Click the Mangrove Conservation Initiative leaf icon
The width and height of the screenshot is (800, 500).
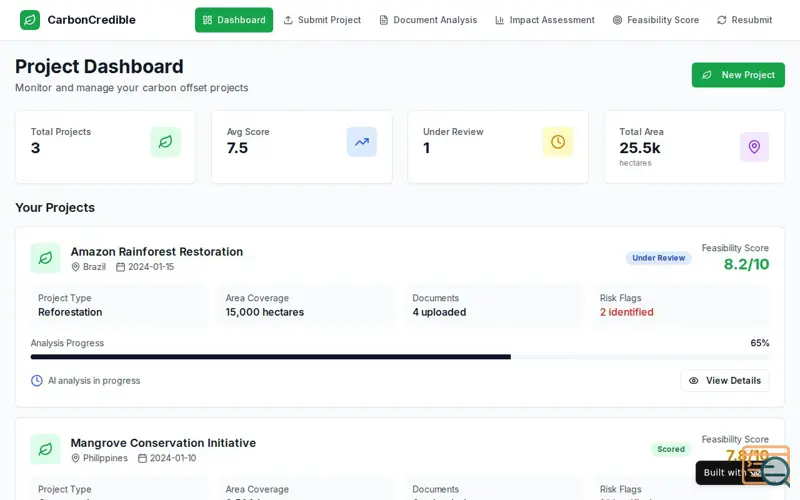click(x=45, y=449)
